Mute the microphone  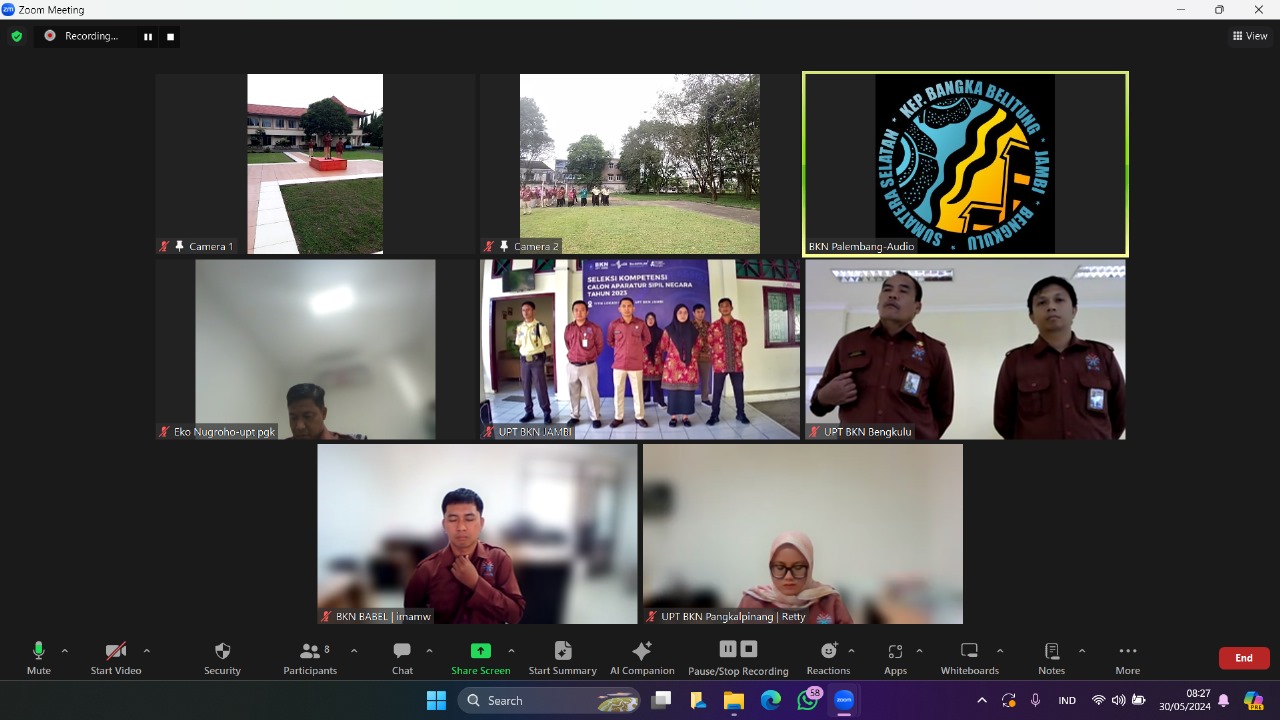tap(39, 657)
